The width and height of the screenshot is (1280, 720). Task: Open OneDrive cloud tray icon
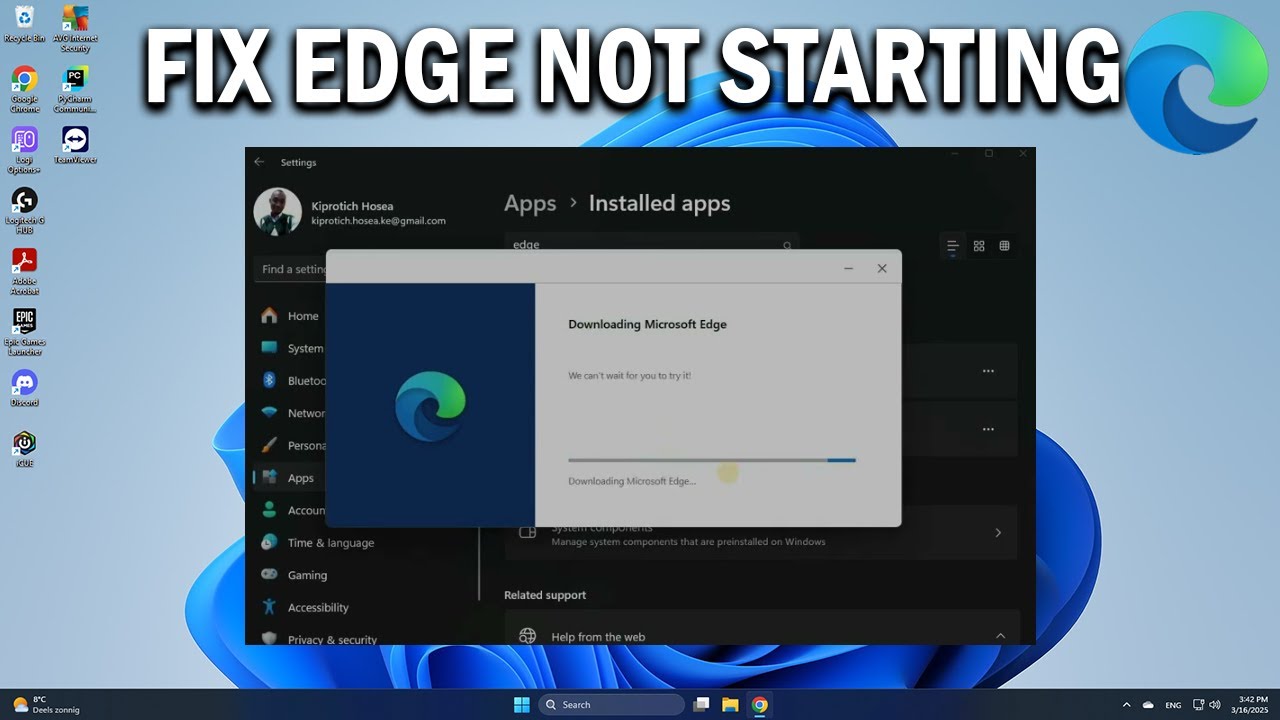click(1148, 705)
